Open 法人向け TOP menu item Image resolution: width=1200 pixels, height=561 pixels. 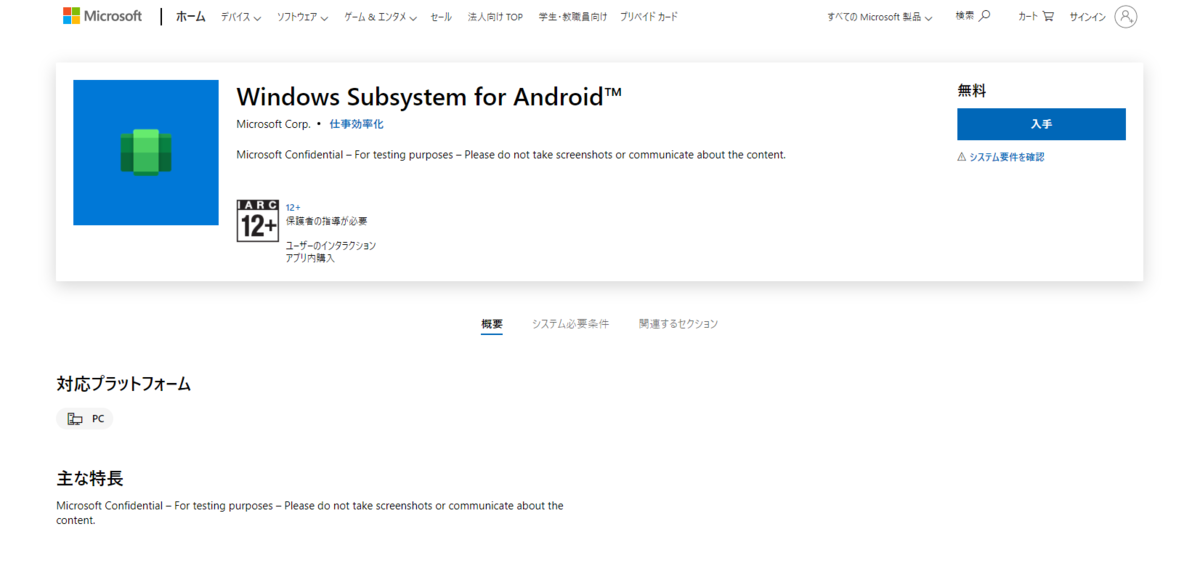pyautogui.click(x=495, y=17)
